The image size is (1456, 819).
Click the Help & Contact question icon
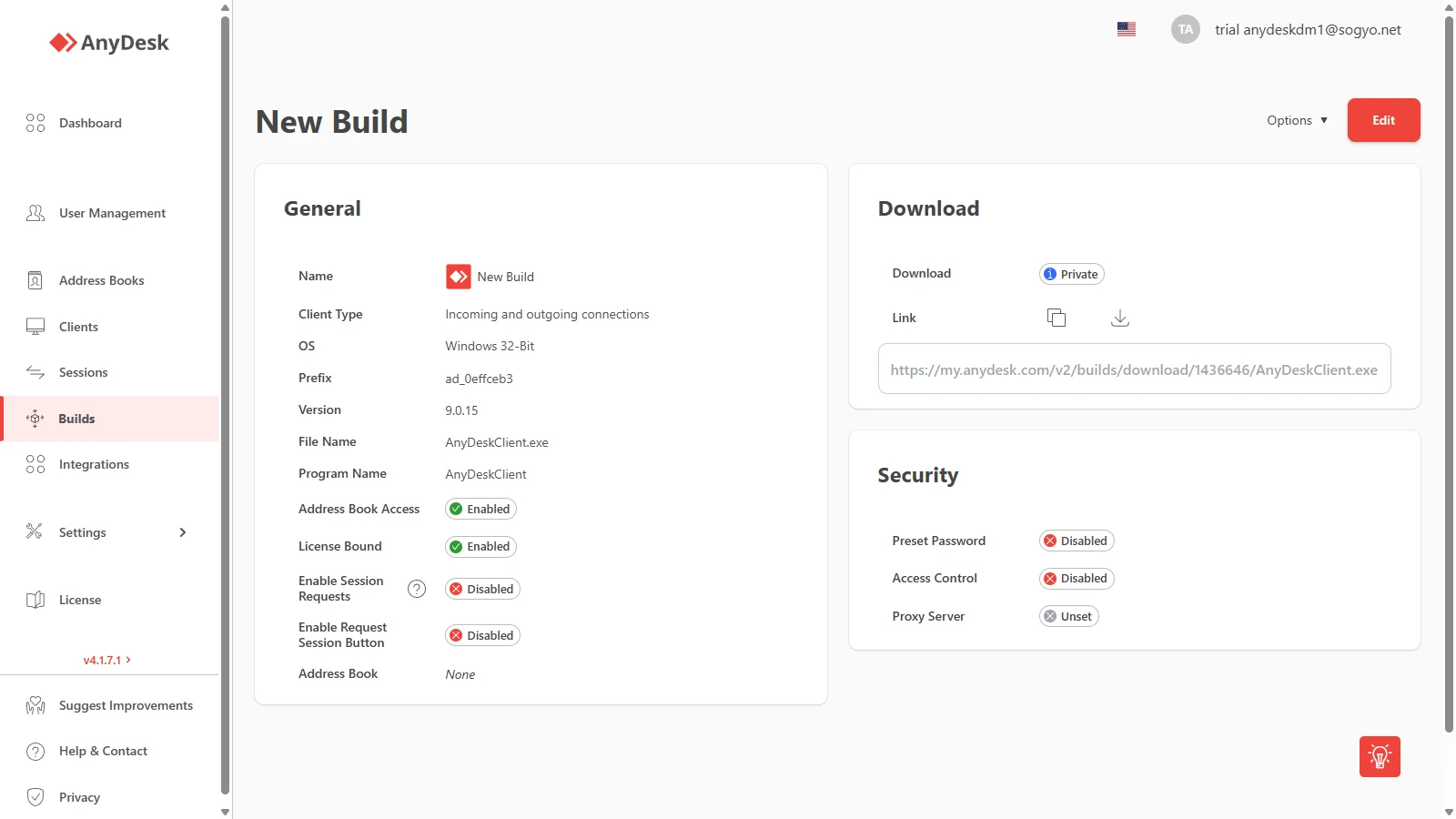click(x=35, y=752)
